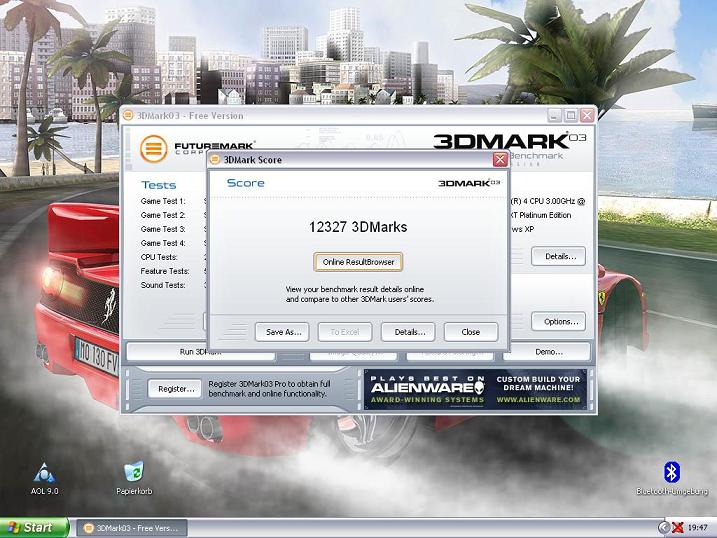
Task: Open Options in the 3DMark03 main window
Action: [558, 321]
